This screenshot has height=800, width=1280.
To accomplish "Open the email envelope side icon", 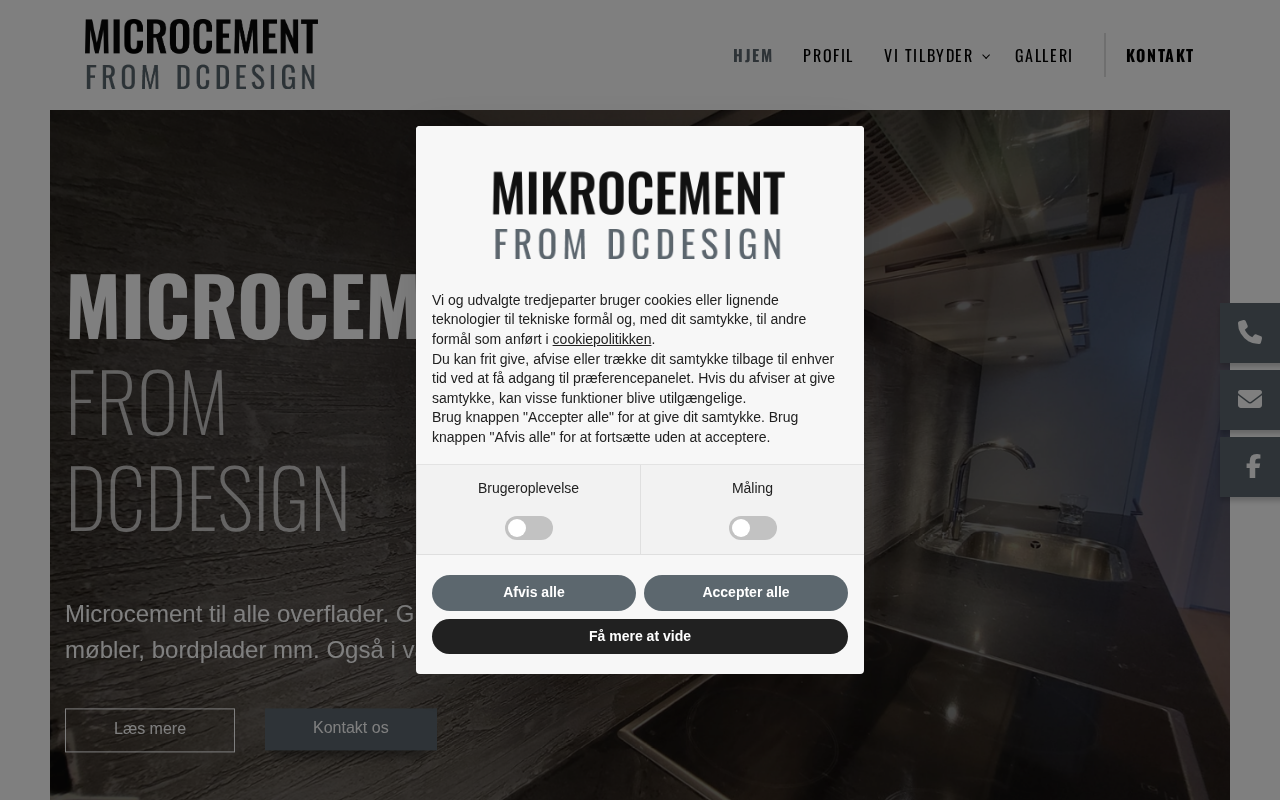I will [1250, 400].
